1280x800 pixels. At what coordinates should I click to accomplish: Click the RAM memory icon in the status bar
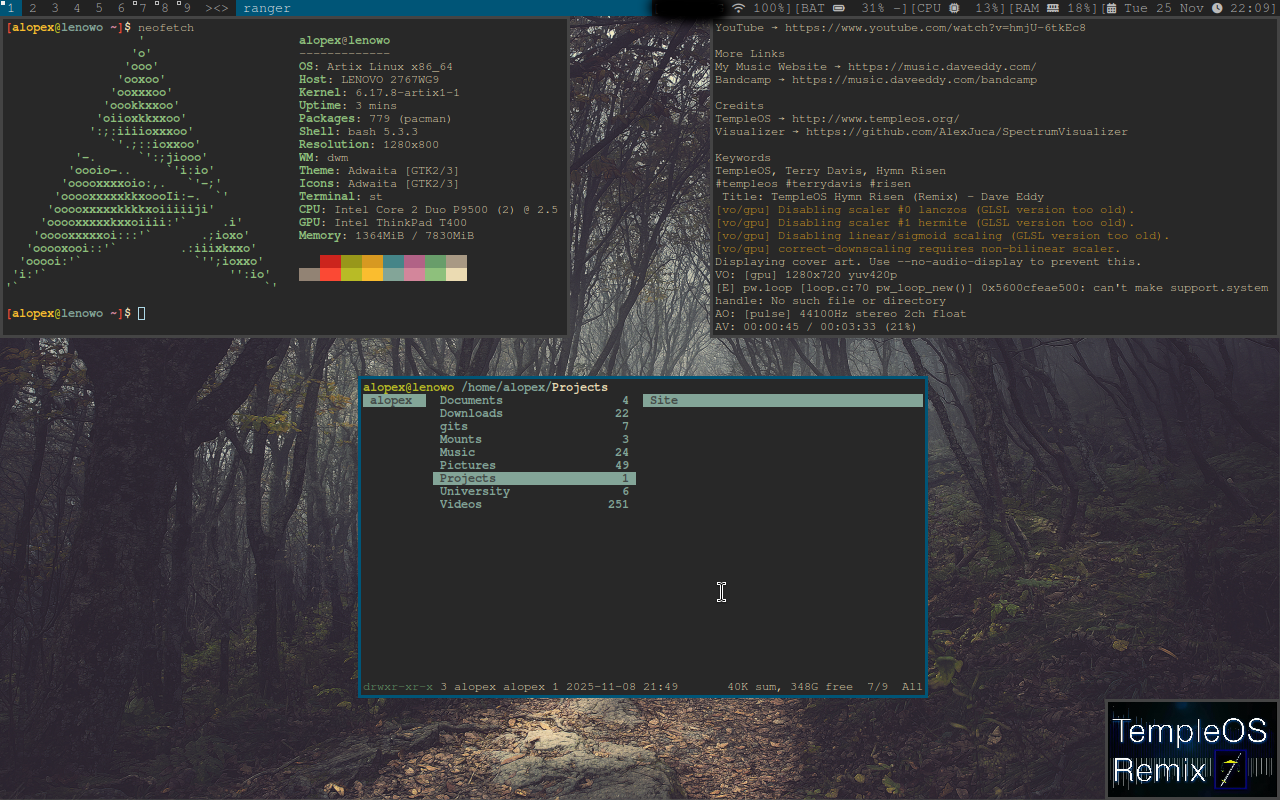click(1052, 8)
